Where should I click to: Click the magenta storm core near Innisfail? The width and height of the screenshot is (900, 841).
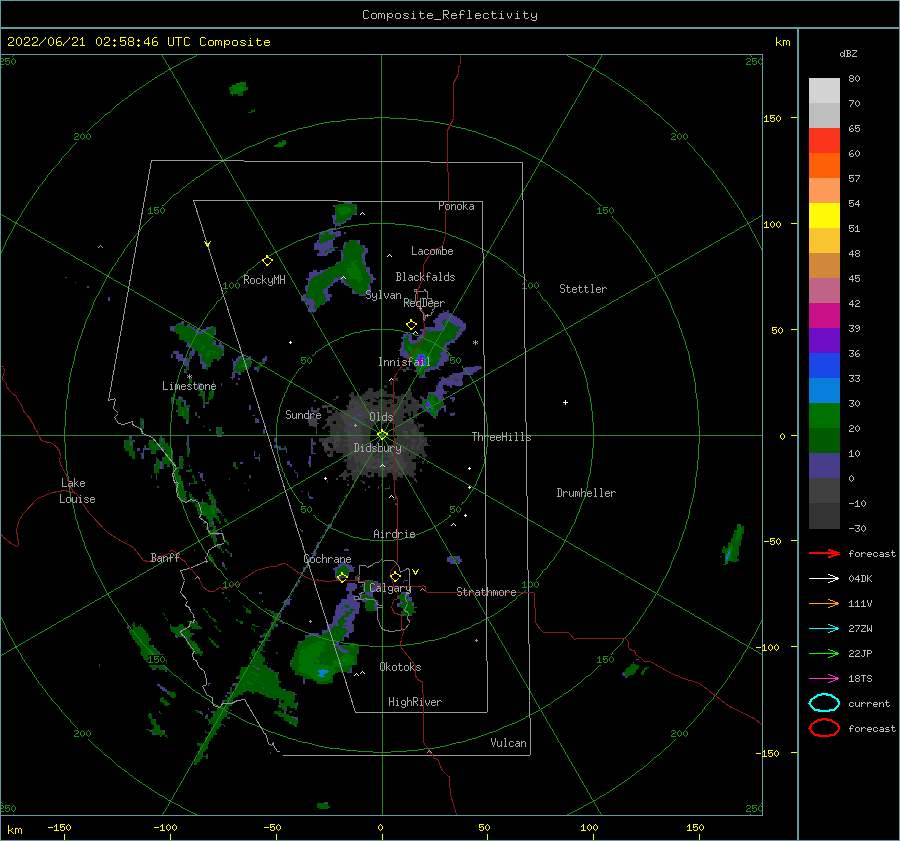[x=421, y=360]
